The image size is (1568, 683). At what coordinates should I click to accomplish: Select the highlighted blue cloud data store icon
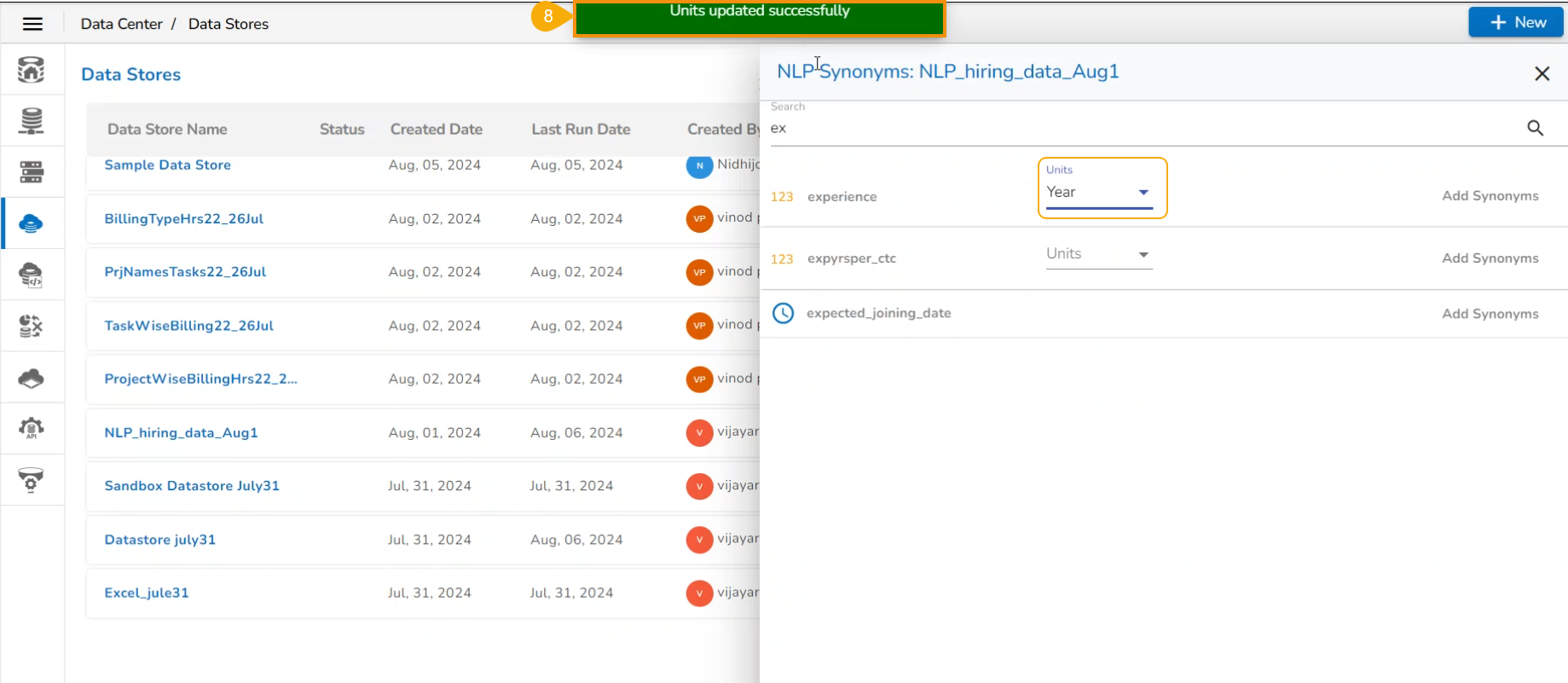pos(31,223)
